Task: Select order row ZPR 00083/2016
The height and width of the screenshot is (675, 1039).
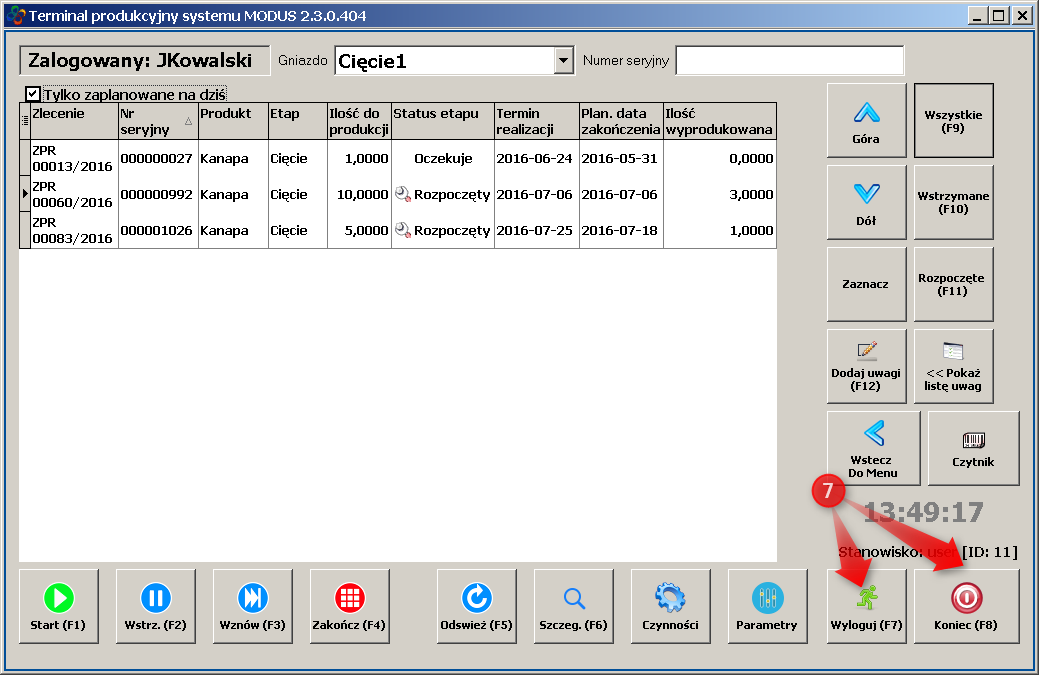Action: [72, 230]
